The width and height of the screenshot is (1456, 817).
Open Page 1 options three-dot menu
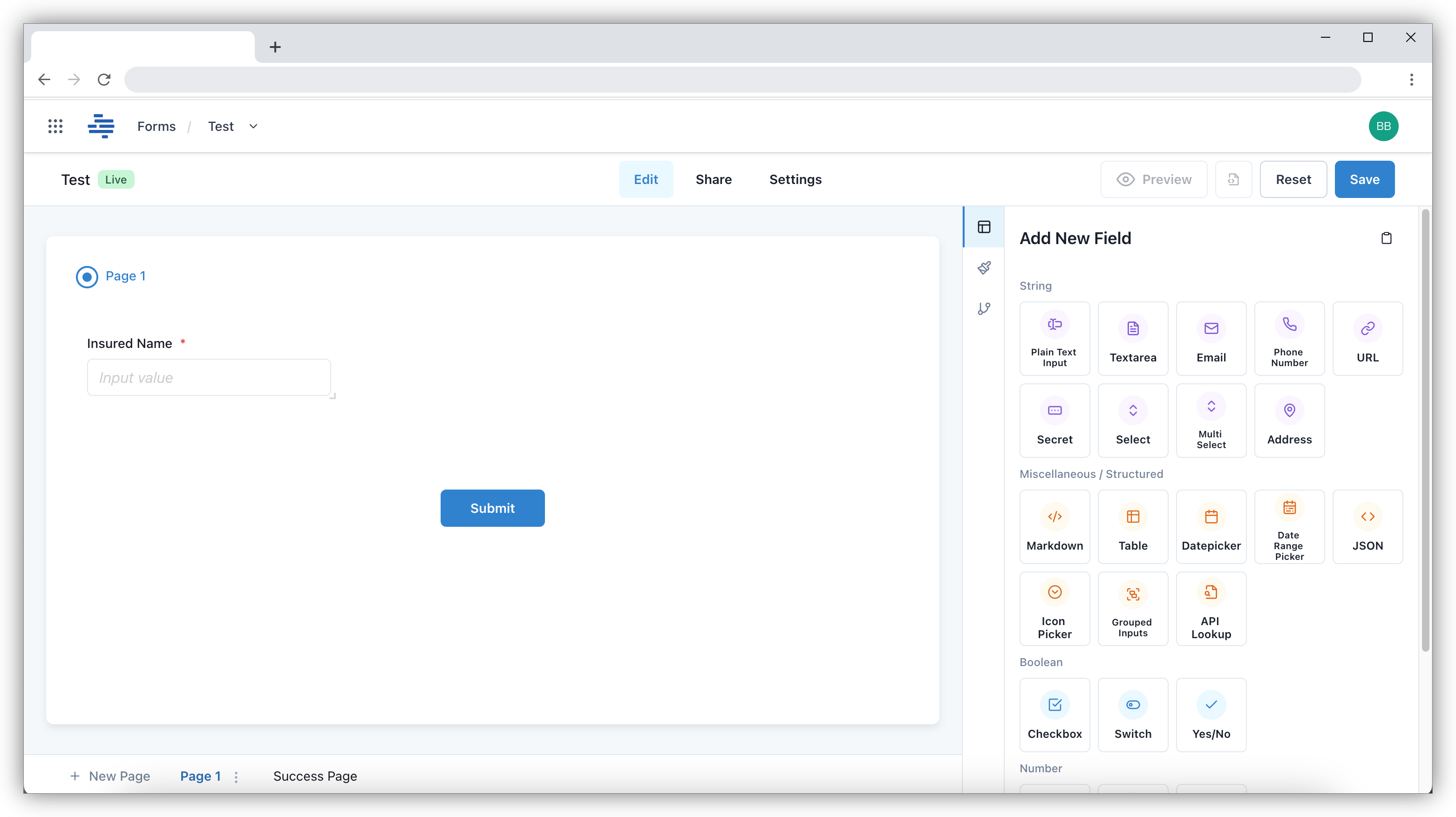[236, 777]
